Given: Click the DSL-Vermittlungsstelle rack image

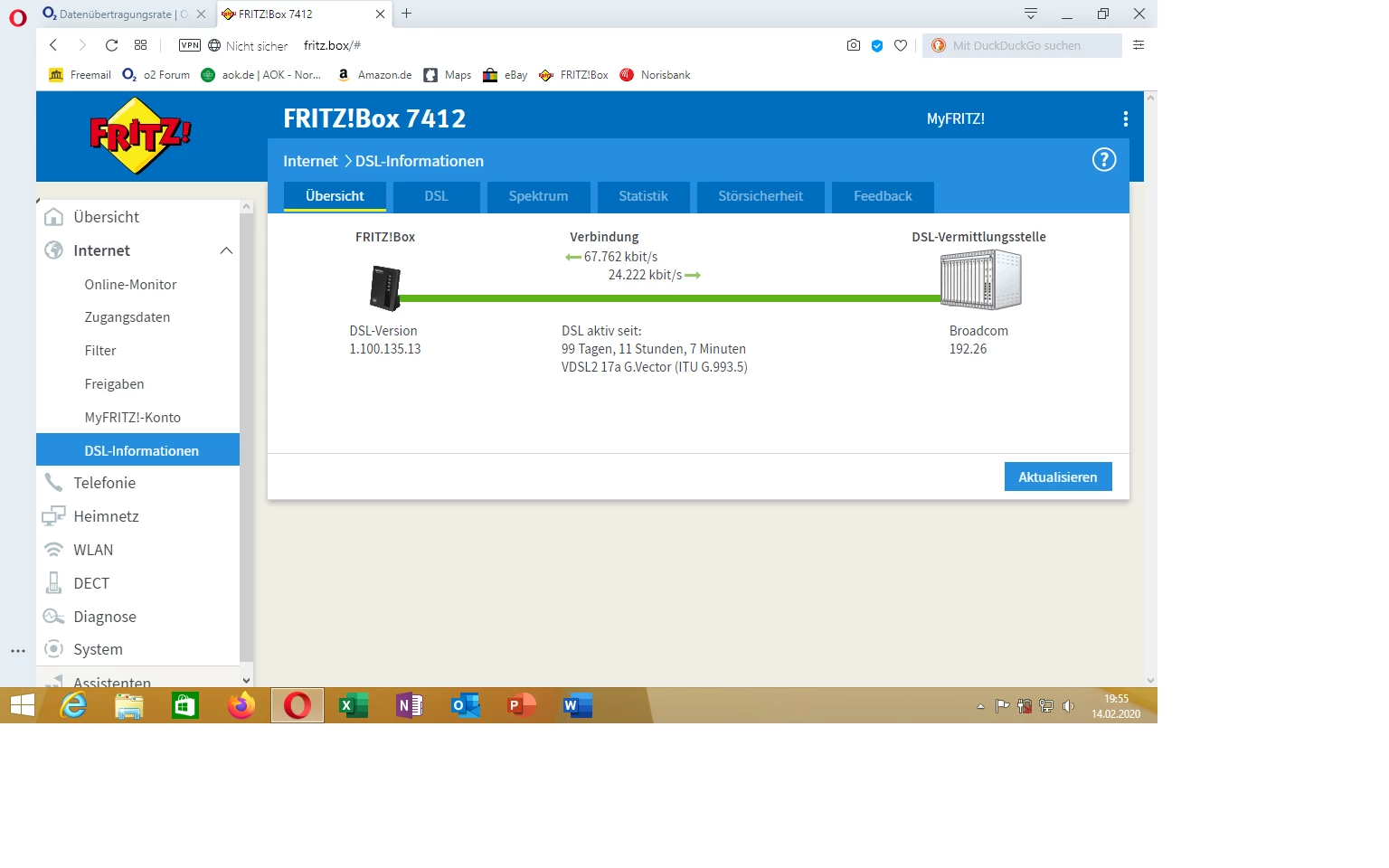Looking at the screenshot, I should pos(980,280).
